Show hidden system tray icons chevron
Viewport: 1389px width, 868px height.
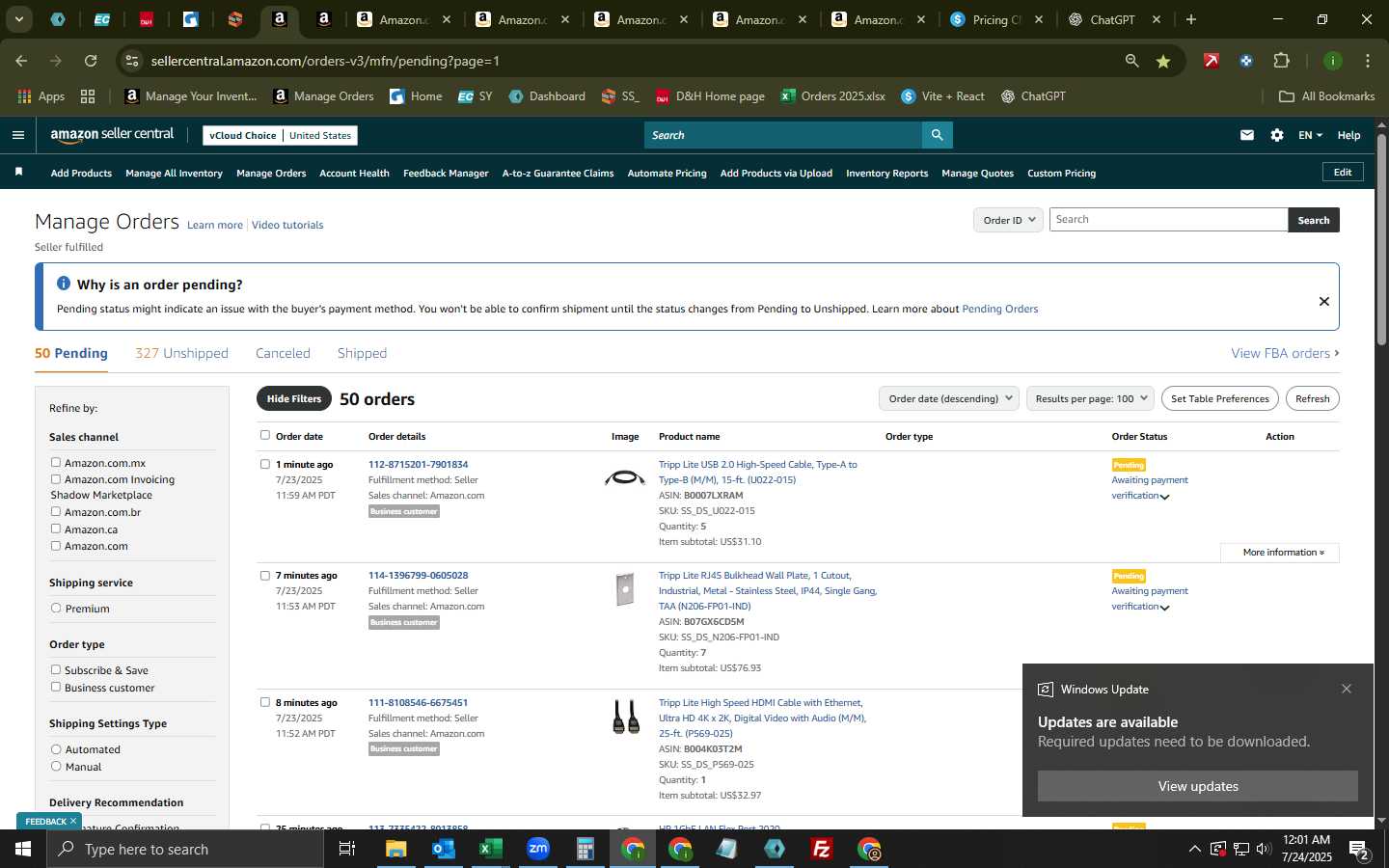click(x=1194, y=849)
